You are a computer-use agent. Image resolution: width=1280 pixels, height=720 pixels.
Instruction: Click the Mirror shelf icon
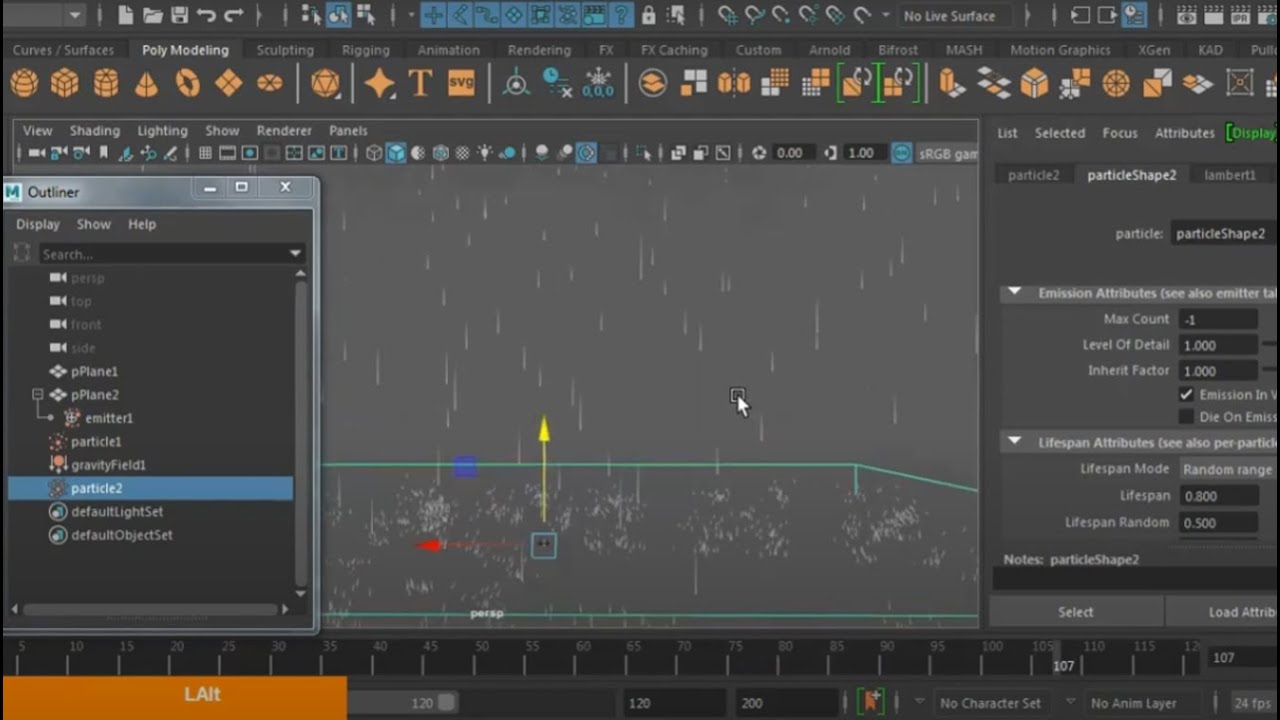(x=734, y=83)
